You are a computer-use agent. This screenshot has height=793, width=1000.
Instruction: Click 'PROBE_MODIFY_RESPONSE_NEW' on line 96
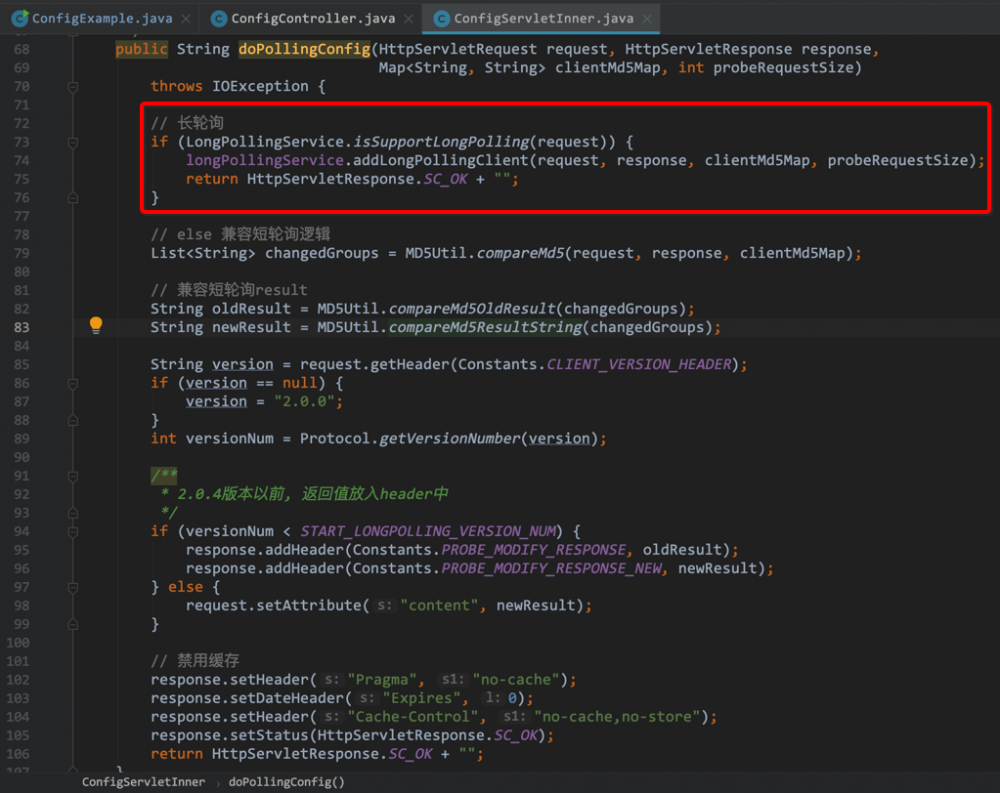pyautogui.click(x=552, y=568)
